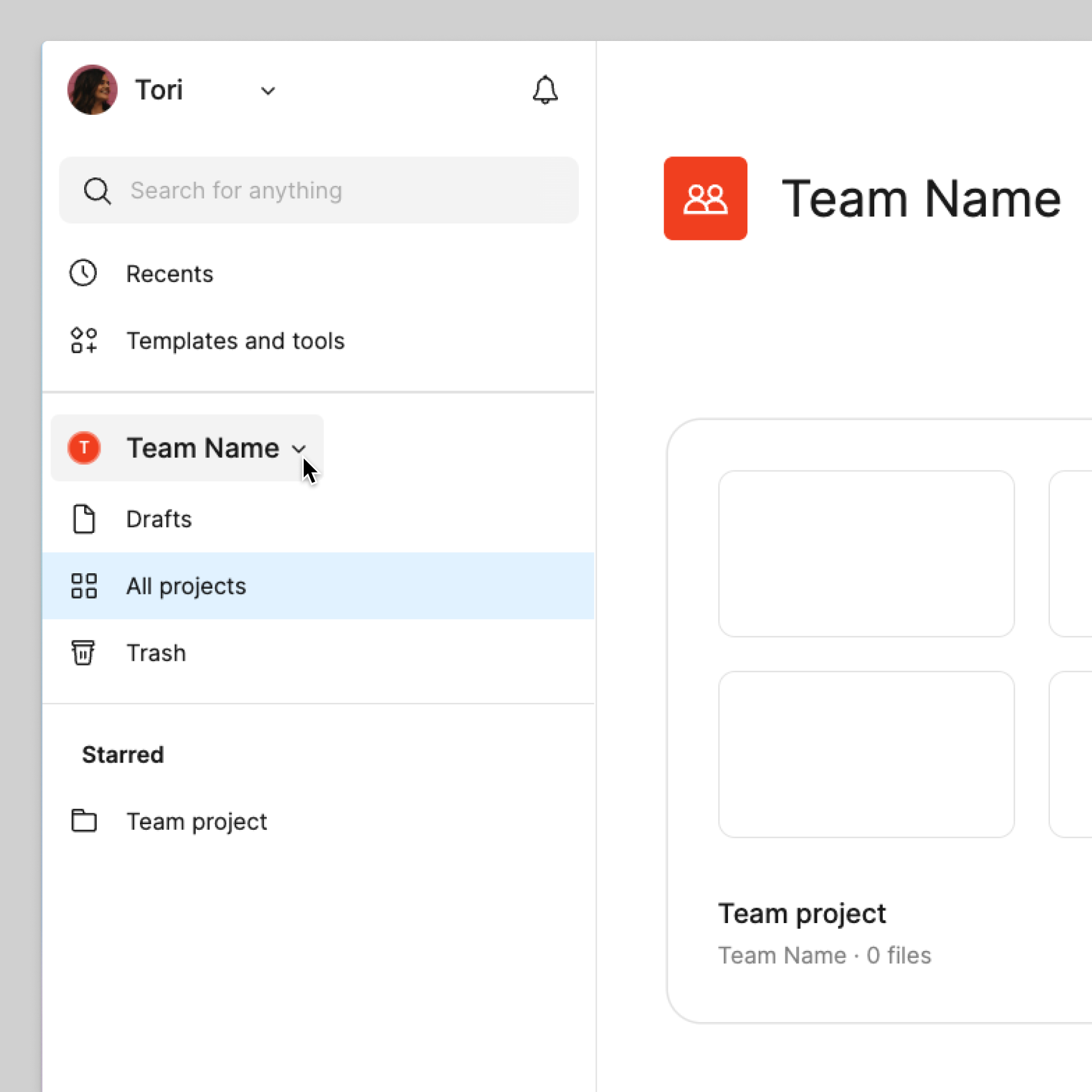Viewport: 1092px width, 1092px height.
Task: Select All projects in sidebar
Action: click(x=186, y=586)
